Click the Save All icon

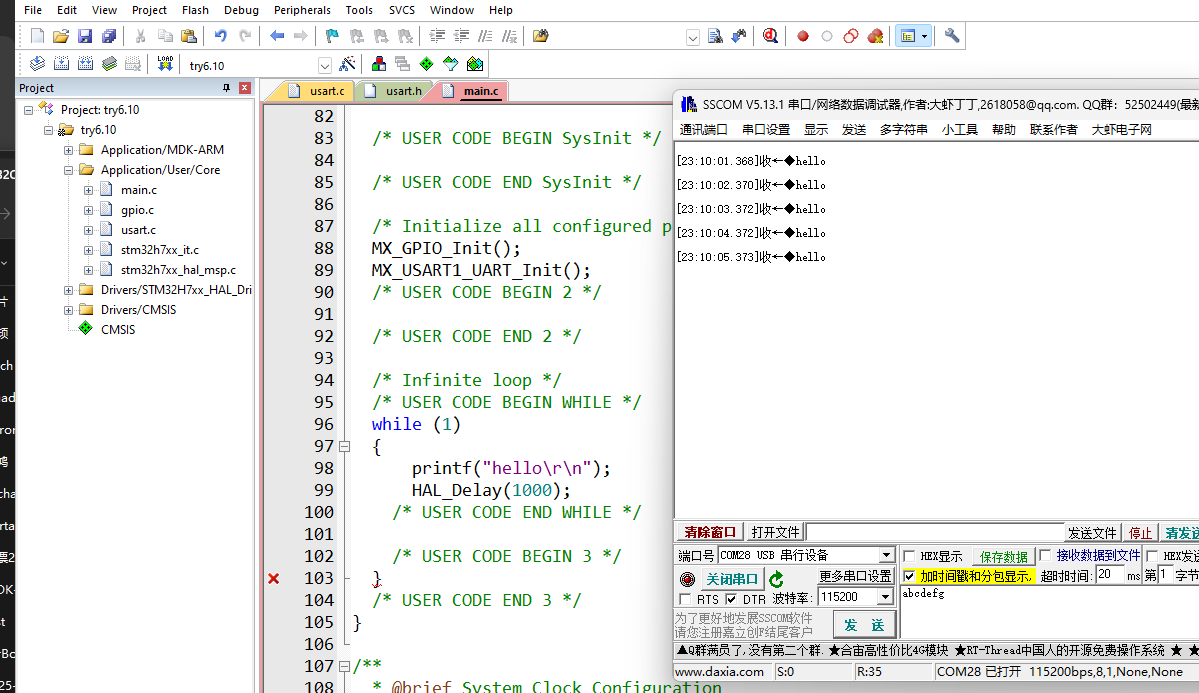click(109, 36)
